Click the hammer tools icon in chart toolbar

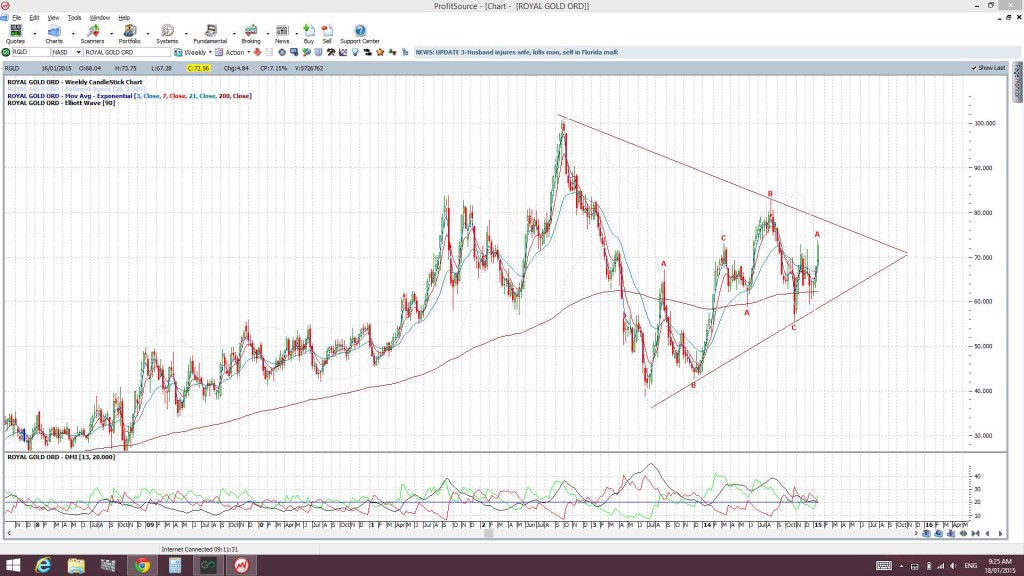coord(331,52)
